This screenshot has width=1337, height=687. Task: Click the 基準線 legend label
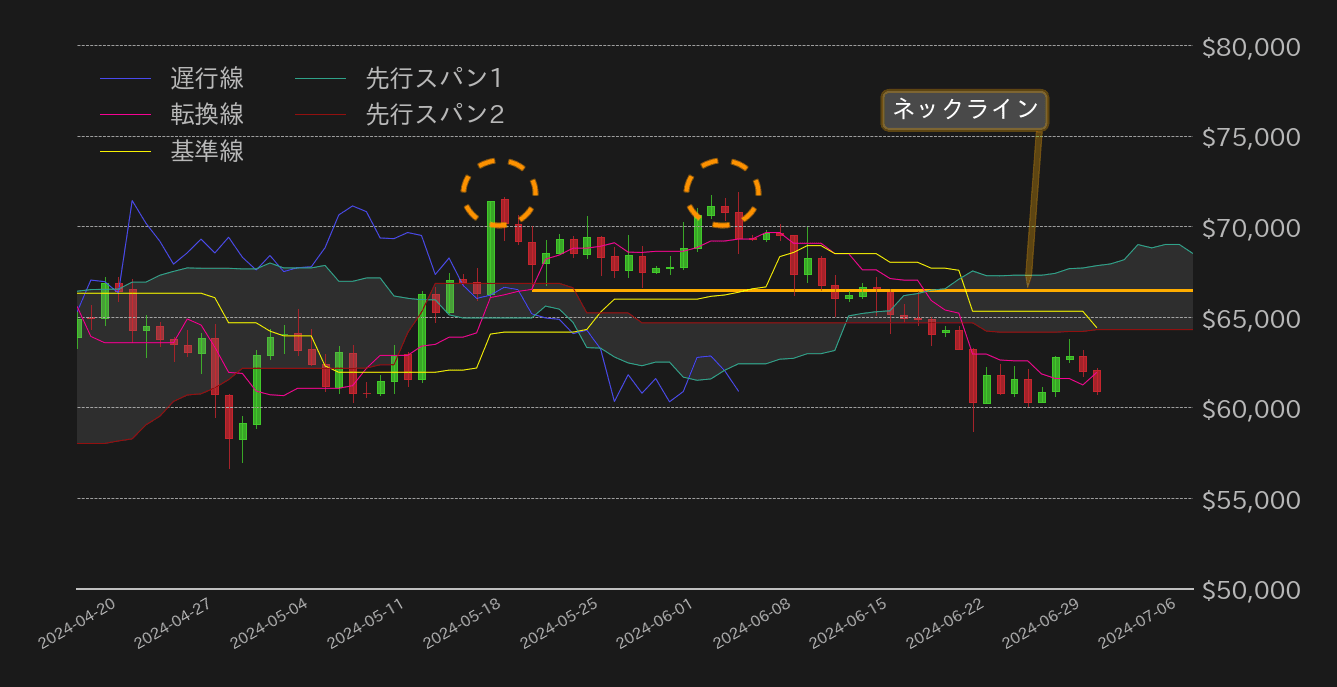point(206,152)
